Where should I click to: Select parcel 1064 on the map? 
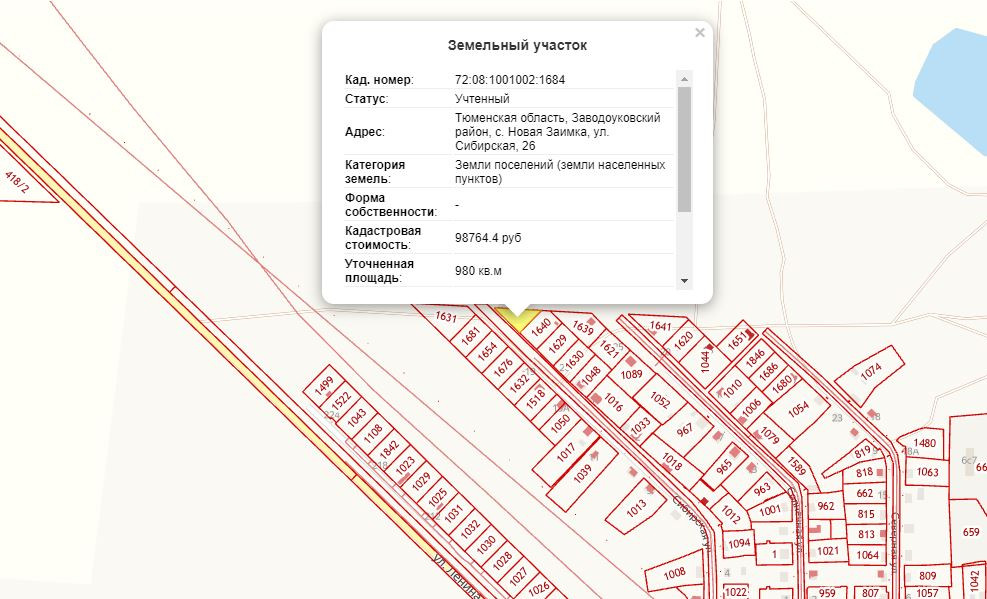tap(867, 555)
